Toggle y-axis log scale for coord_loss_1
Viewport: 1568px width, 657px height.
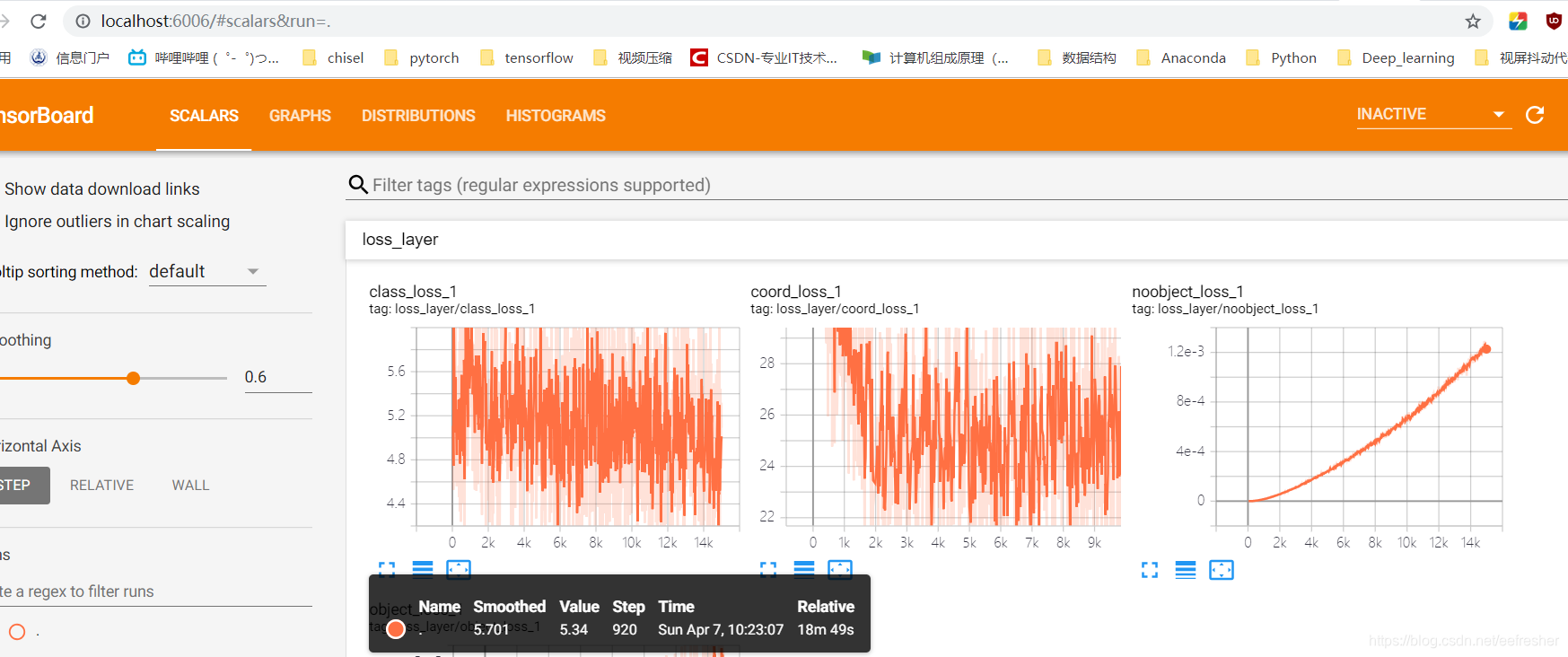point(804,569)
